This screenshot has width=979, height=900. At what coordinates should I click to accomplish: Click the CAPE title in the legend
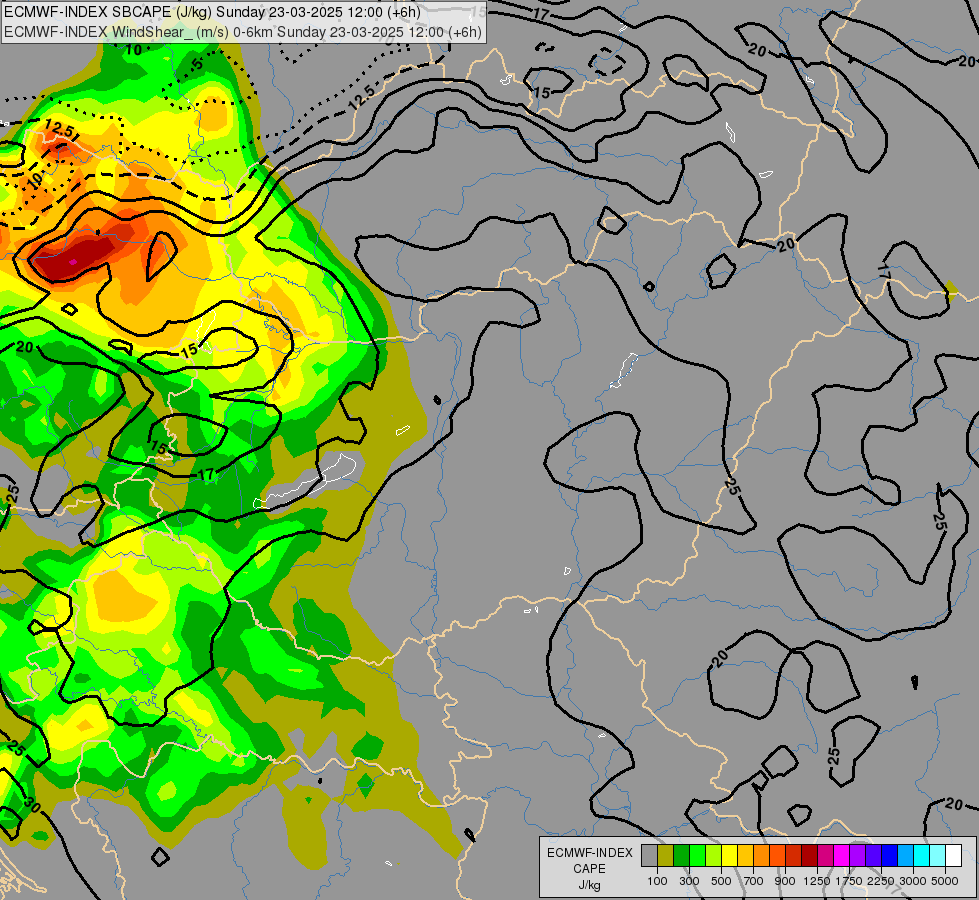[x=589, y=869]
